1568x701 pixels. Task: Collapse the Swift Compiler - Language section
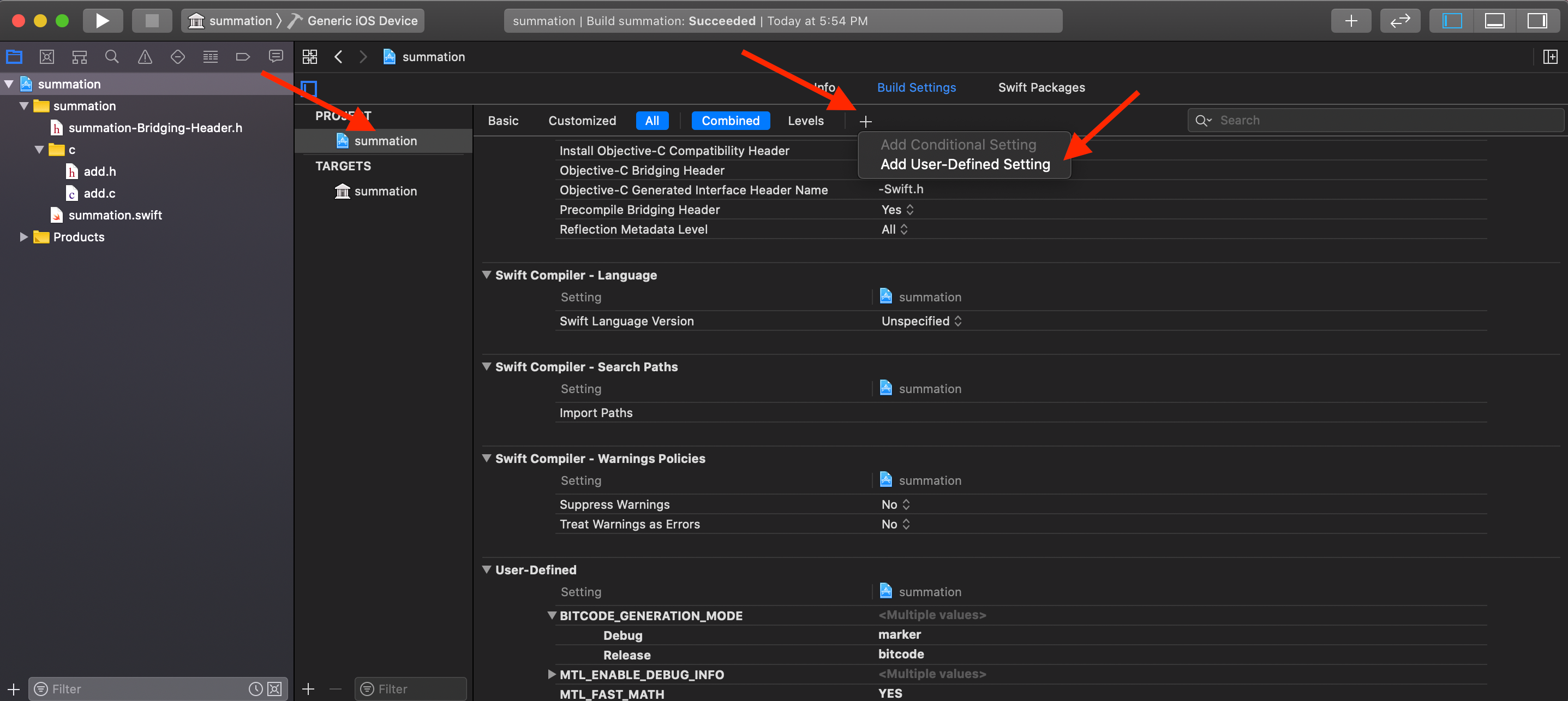tap(486, 275)
